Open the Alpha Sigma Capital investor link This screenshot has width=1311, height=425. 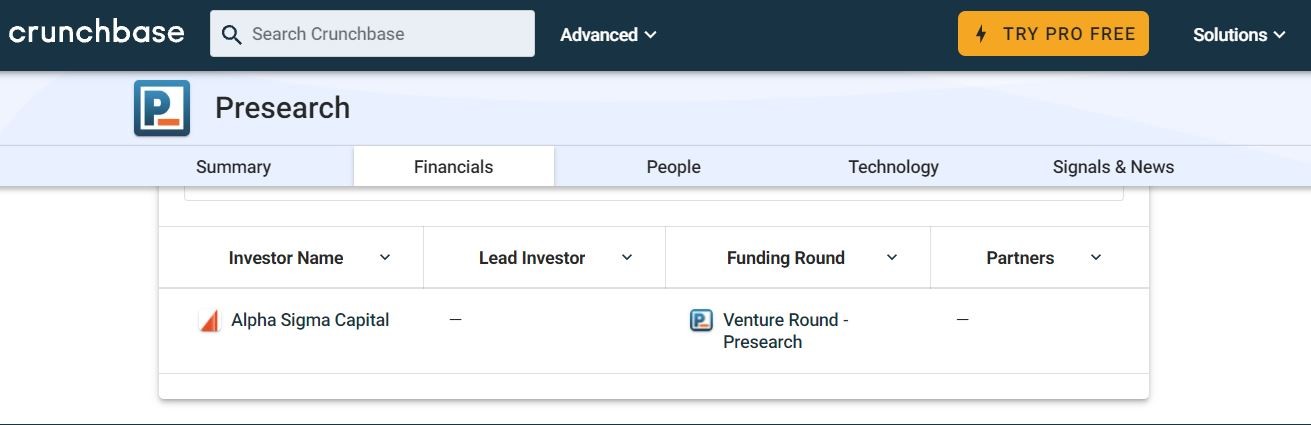coord(310,320)
